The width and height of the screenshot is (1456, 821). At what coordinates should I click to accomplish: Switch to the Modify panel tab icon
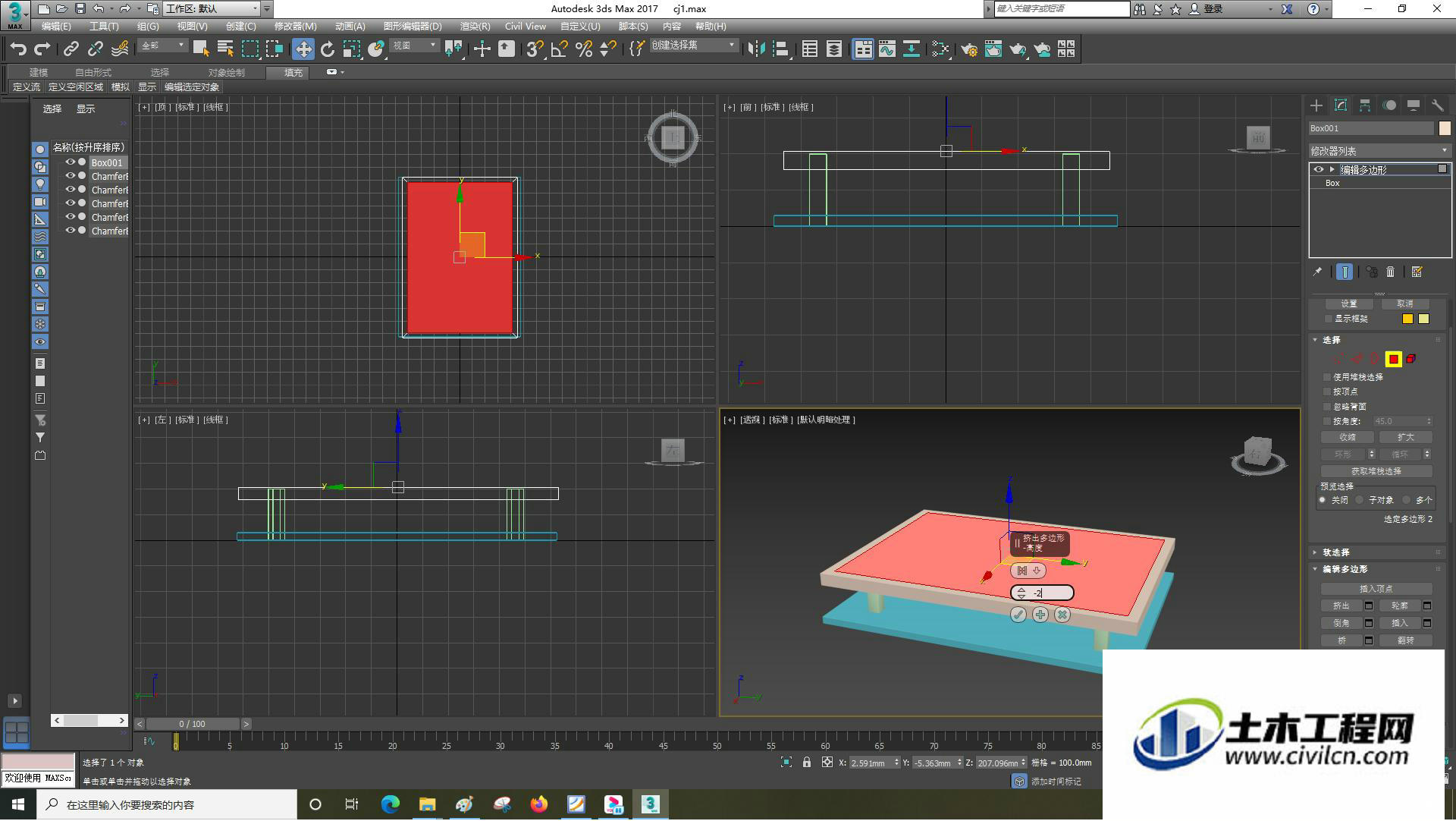[1341, 105]
